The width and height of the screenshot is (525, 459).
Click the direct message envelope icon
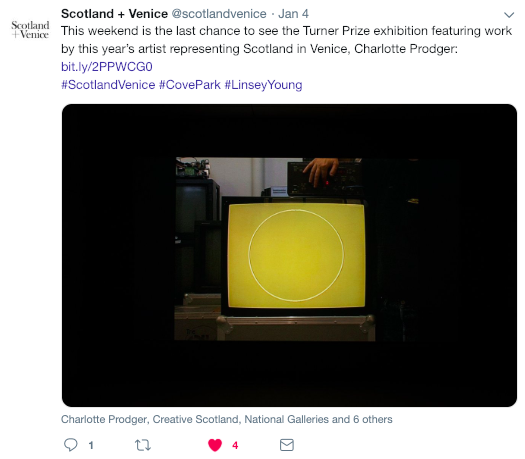(287, 445)
